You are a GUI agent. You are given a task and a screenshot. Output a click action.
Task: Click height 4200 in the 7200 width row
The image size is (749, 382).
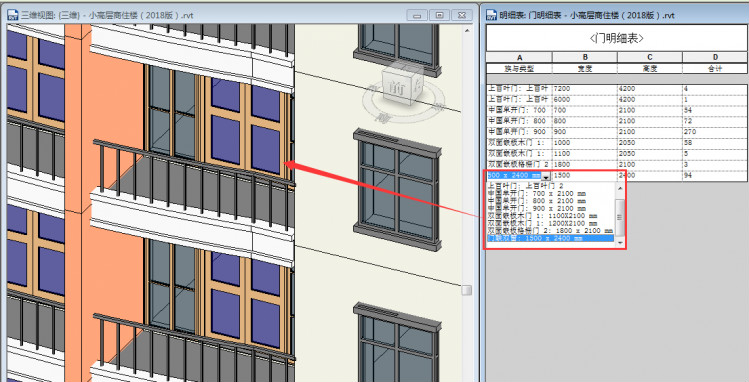click(x=650, y=89)
